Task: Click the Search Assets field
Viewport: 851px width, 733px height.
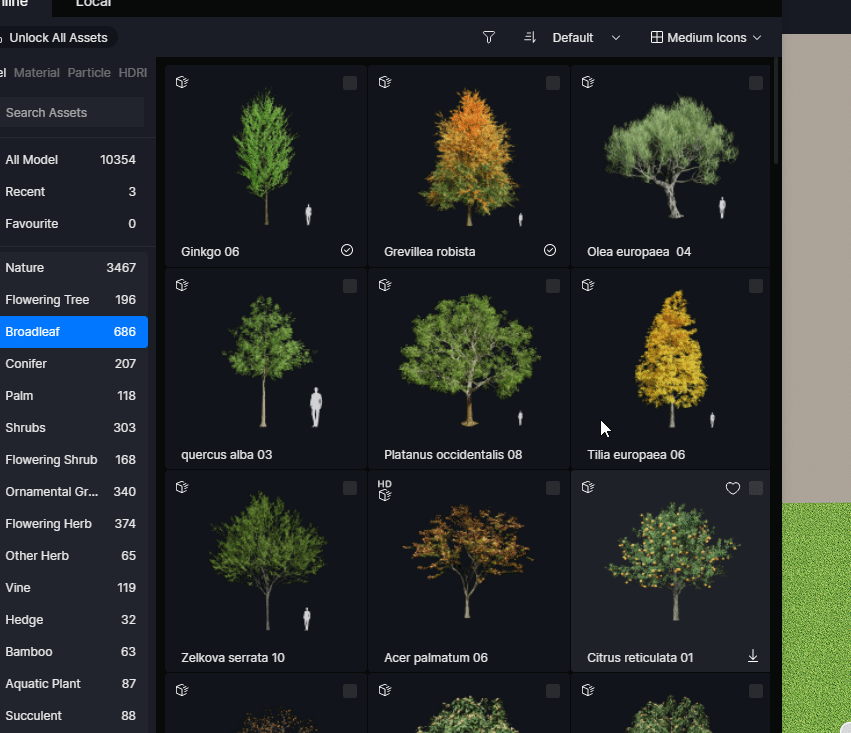Action: [x=71, y=112]
